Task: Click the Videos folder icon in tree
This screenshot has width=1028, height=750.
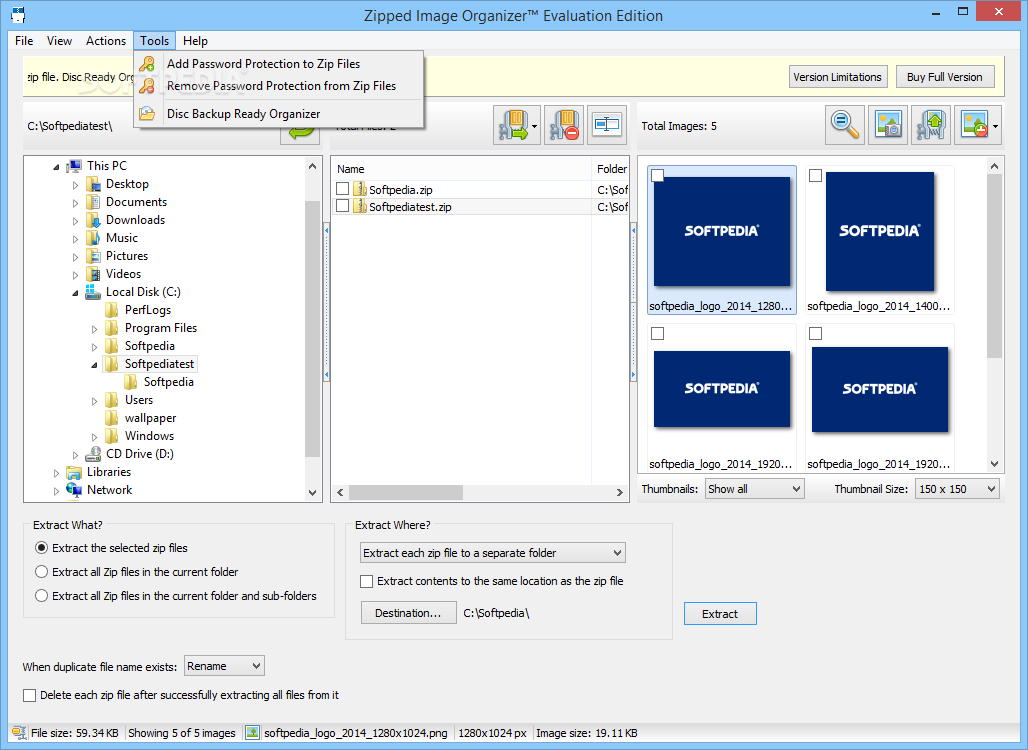Action: (93, 274)
